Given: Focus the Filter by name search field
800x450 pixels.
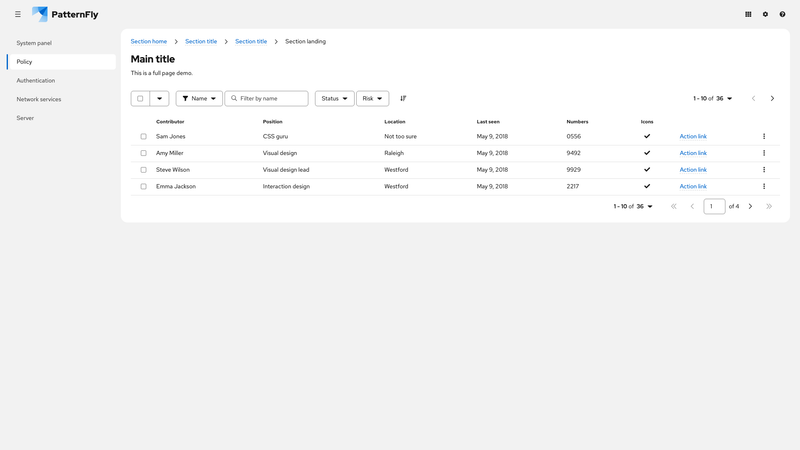Looking at the screenshot, I should click(266, 98).
